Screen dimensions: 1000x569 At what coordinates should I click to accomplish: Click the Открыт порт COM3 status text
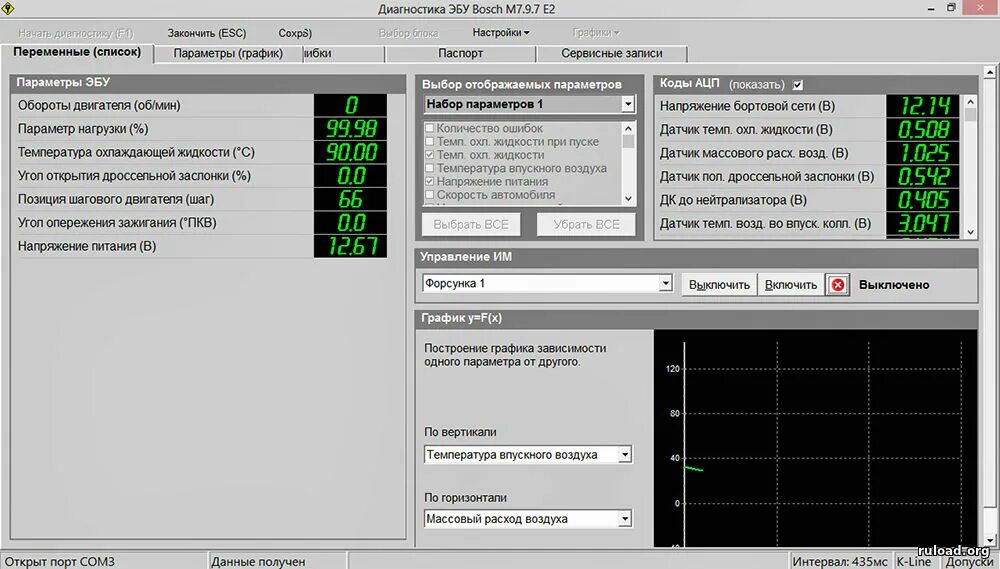59,562
